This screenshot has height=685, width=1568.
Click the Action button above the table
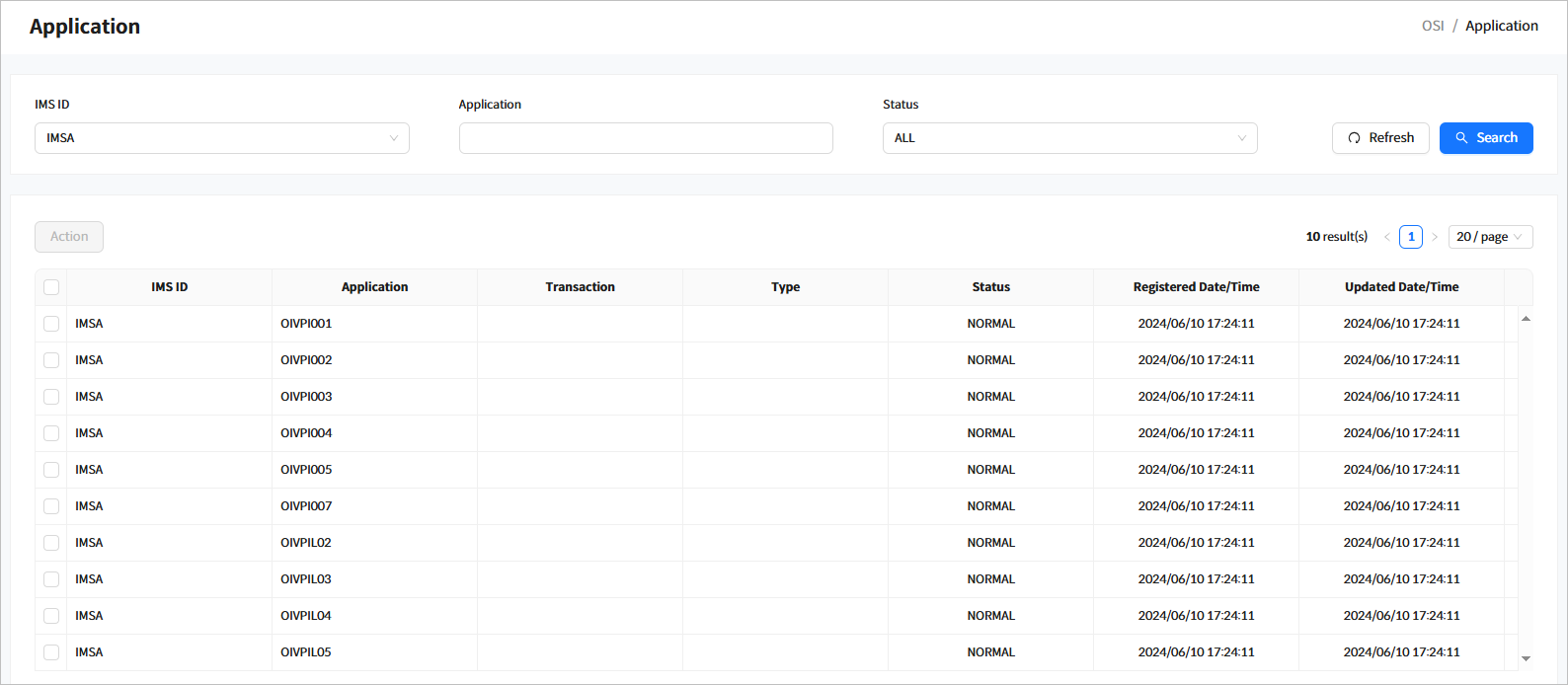click(x=69, y=237)
